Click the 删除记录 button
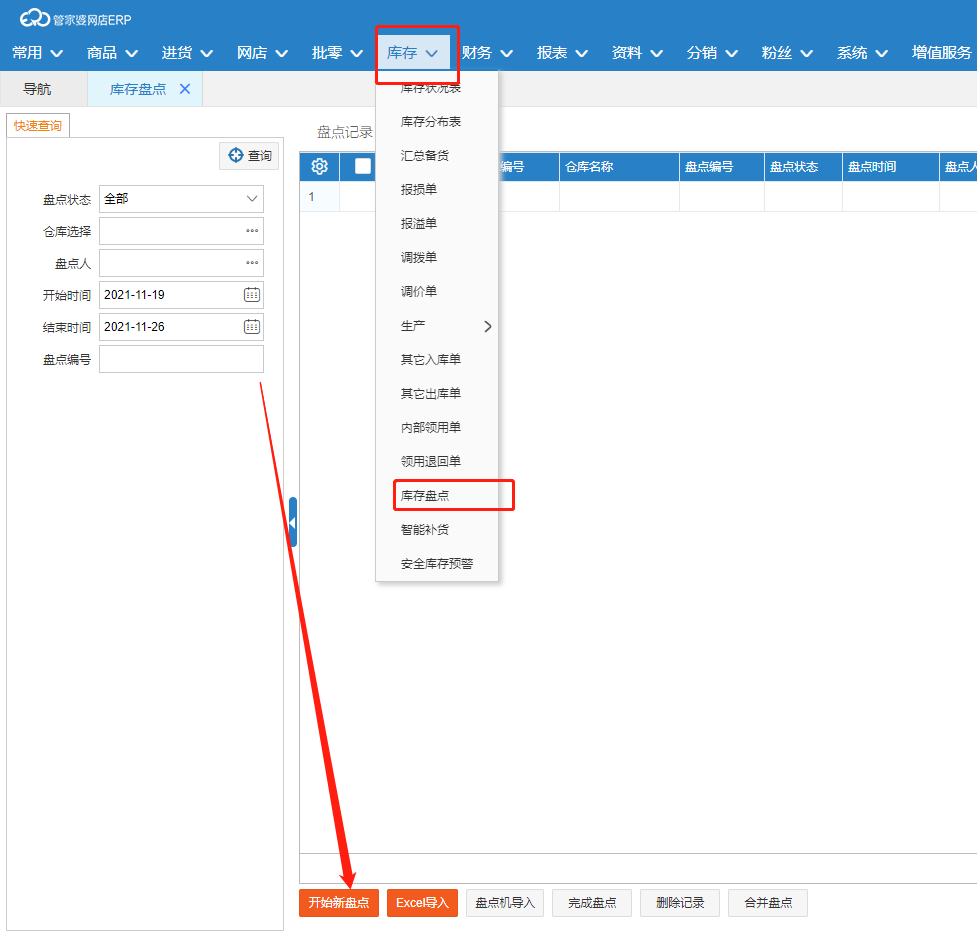977x937 pixels. pyautogui.click(x=680, y=903)
